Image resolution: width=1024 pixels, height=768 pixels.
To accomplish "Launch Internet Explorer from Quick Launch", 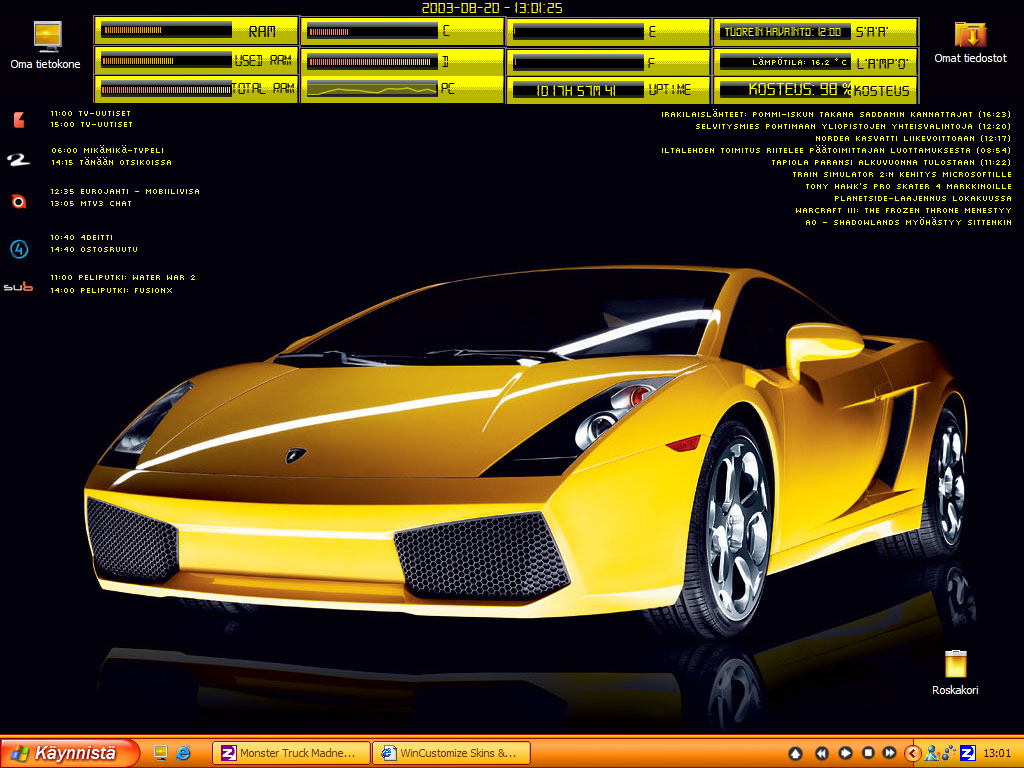I will pos(183,753).
